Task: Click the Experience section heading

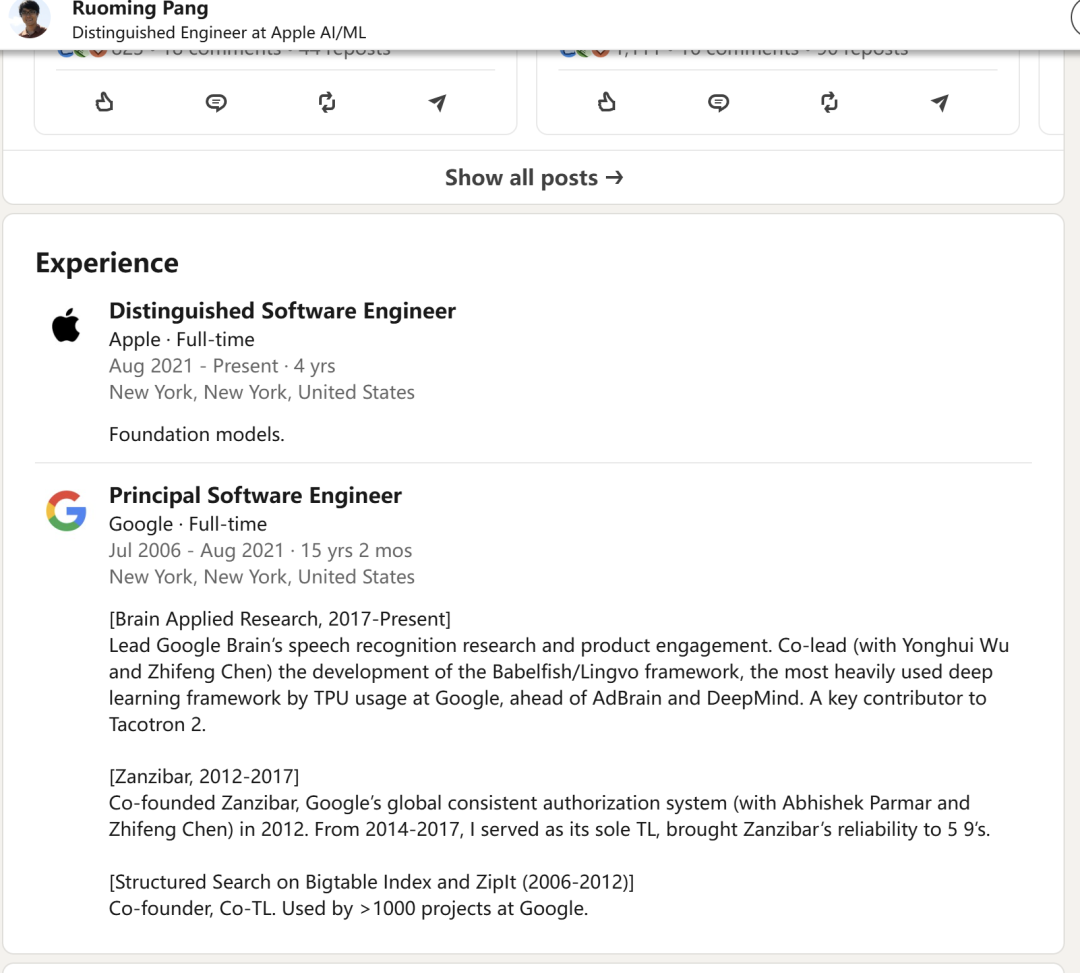Action: 107,263
